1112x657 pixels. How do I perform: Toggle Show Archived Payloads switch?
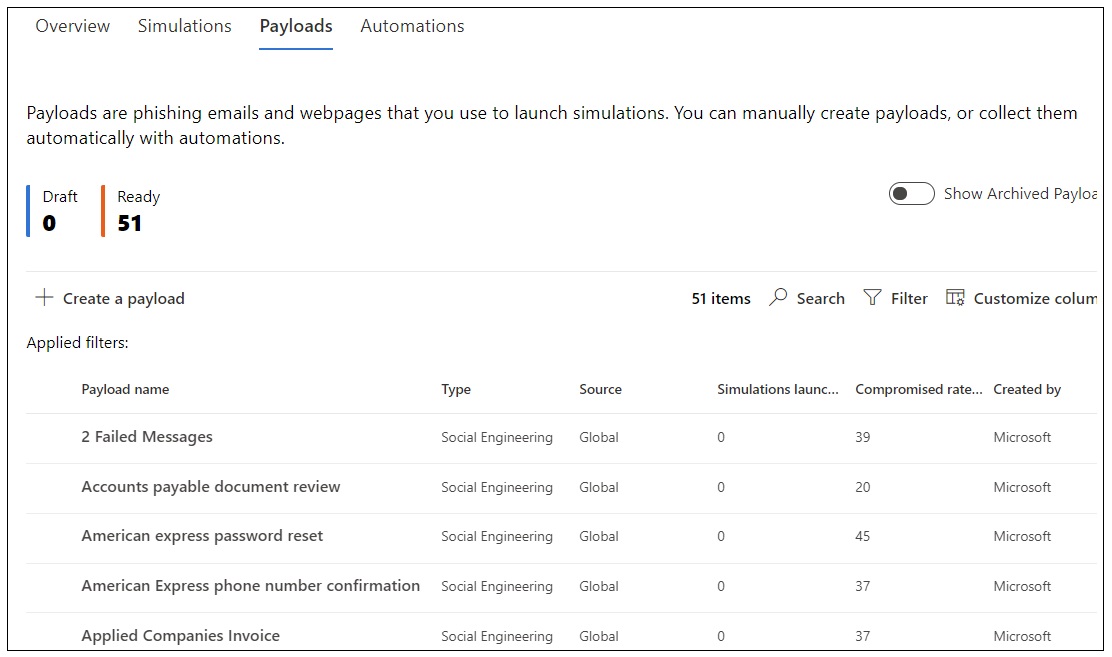point(911,194)
